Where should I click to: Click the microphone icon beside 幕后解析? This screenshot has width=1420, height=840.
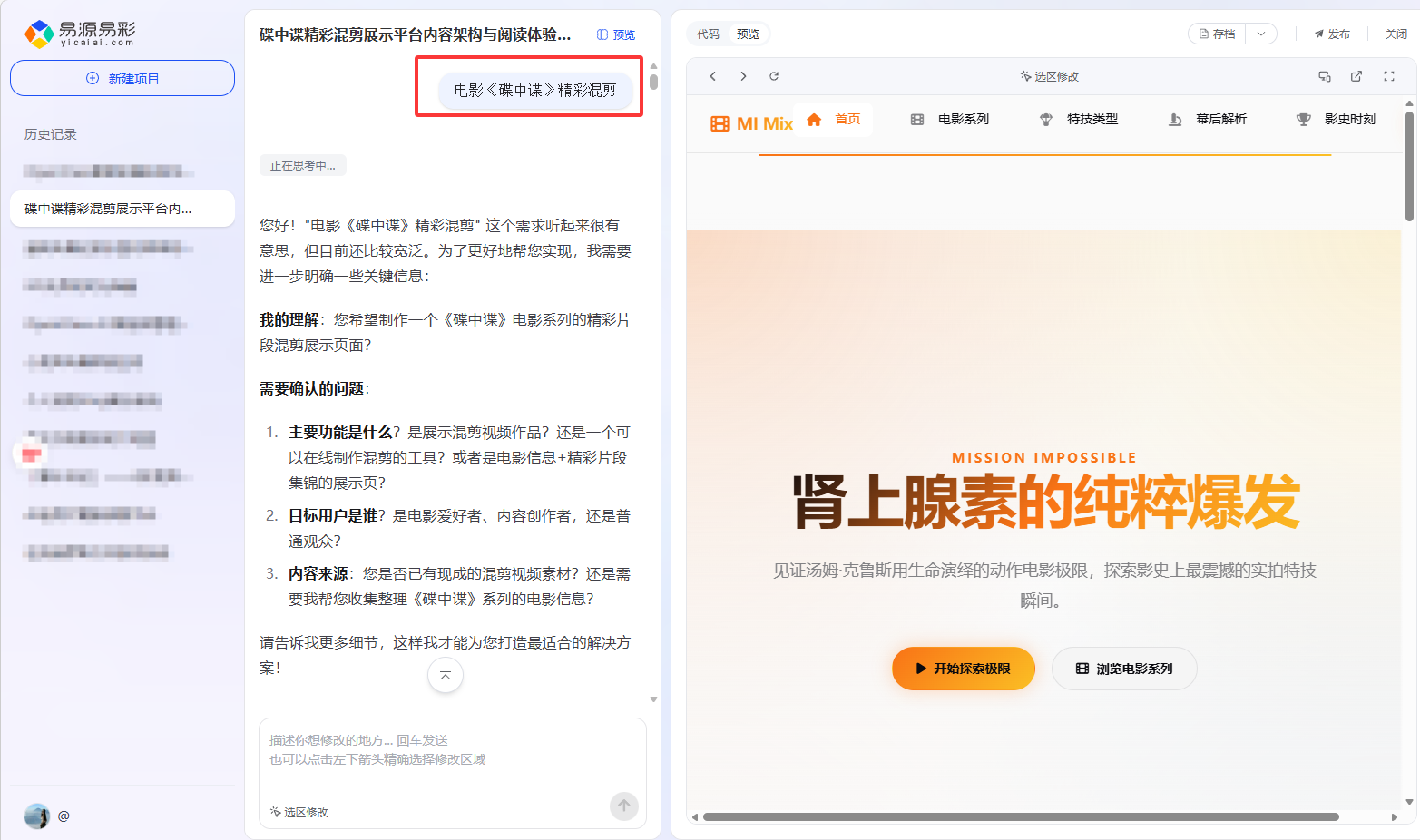click(x=1176, y=118)
